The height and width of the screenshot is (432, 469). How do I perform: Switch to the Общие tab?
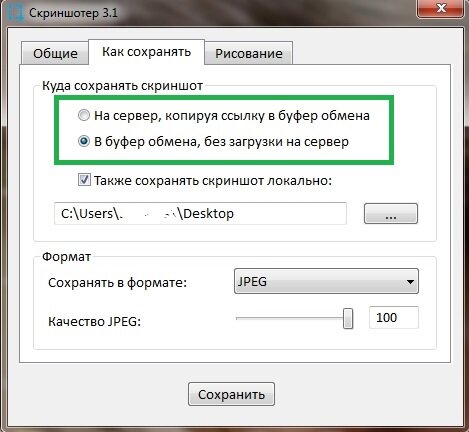[55, 53]
